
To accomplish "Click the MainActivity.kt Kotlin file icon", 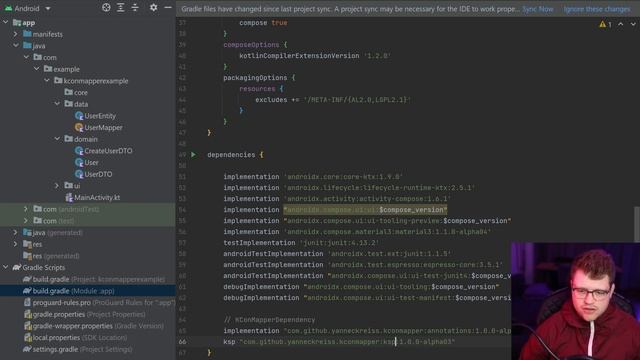I will (69, 198).
